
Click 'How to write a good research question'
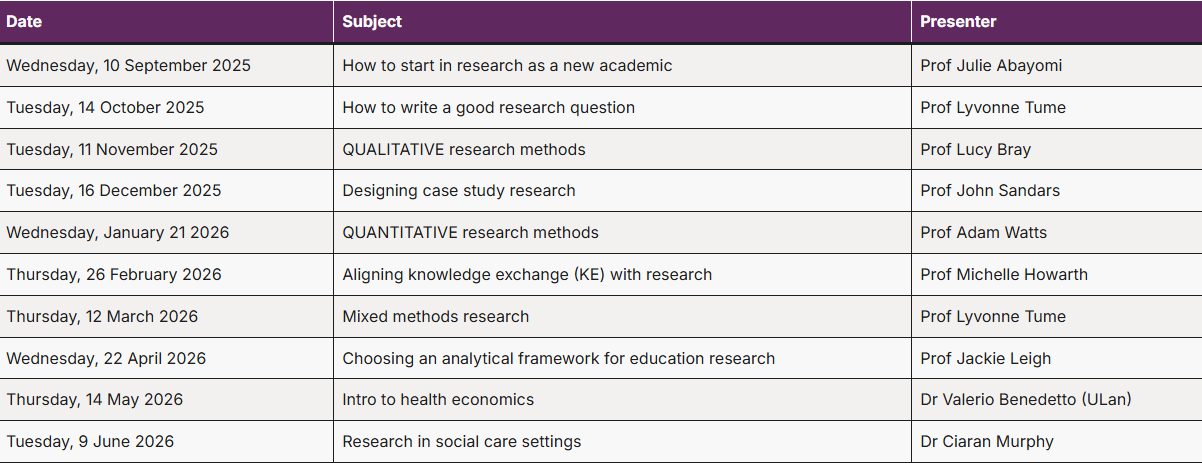coord(488,108)
